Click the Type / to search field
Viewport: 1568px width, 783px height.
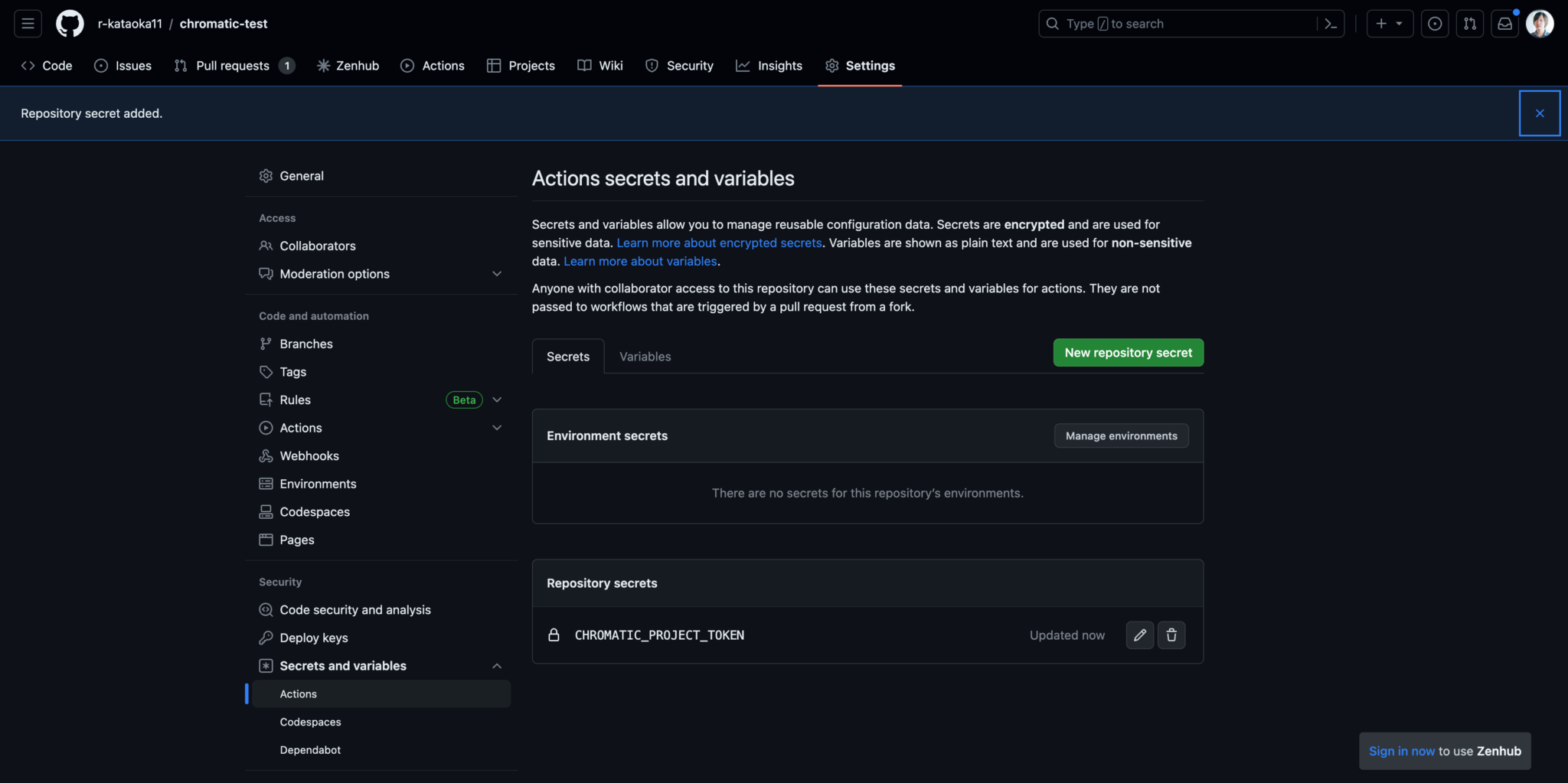(1179, 24)
